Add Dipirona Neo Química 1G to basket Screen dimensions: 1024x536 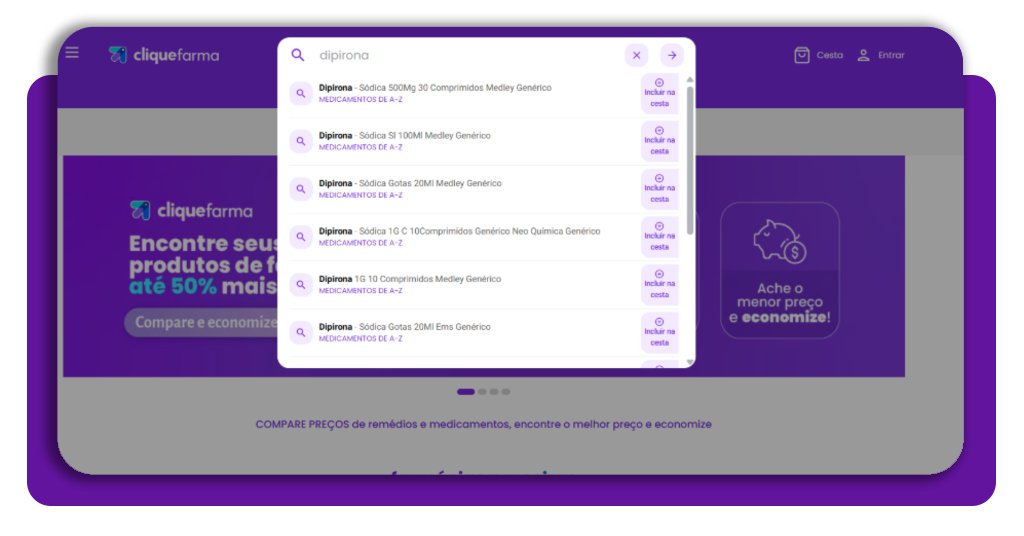(x=659, y=237)
